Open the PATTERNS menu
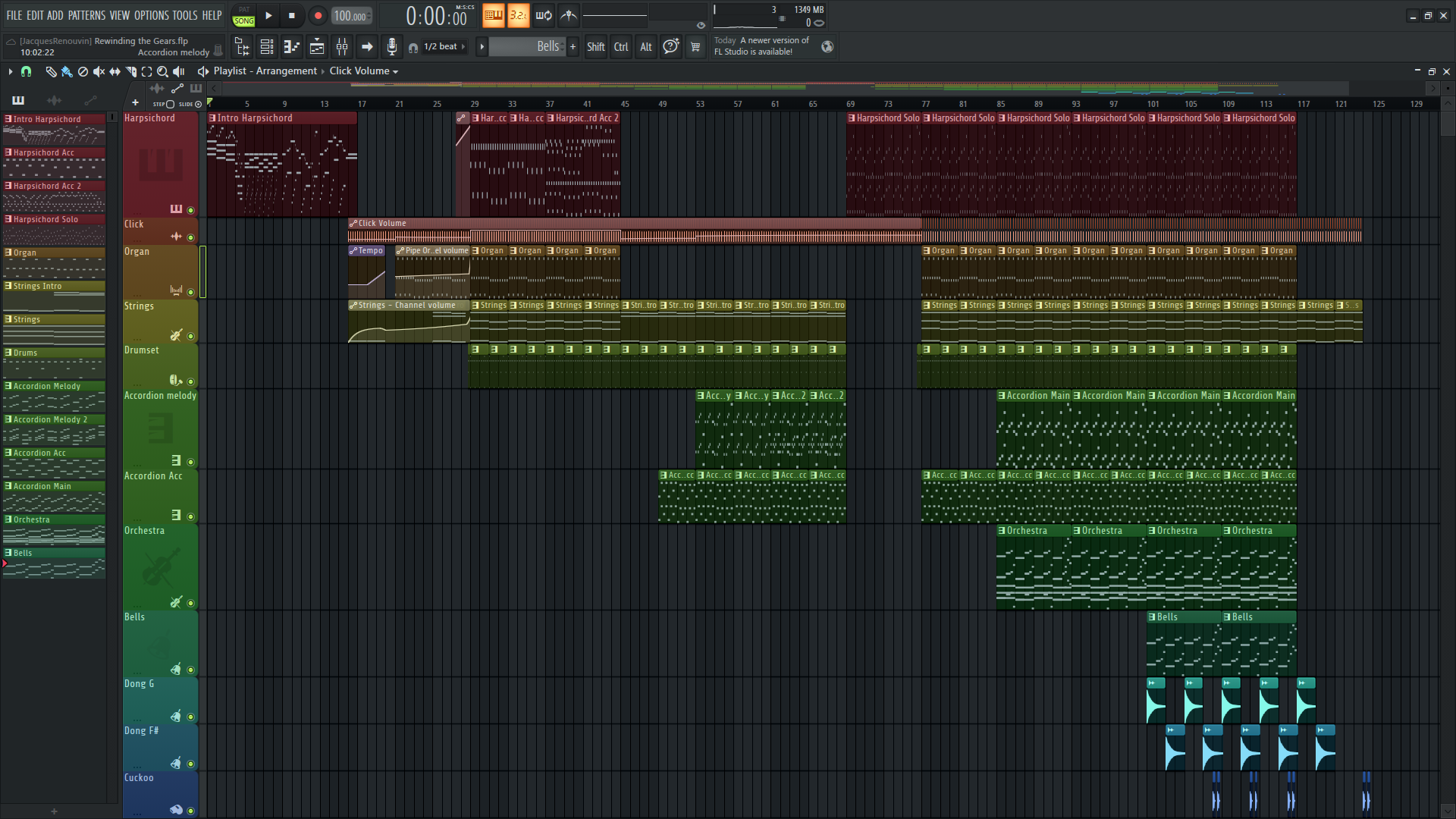This screenshot has height=819, width=1456. coord(87,15)
